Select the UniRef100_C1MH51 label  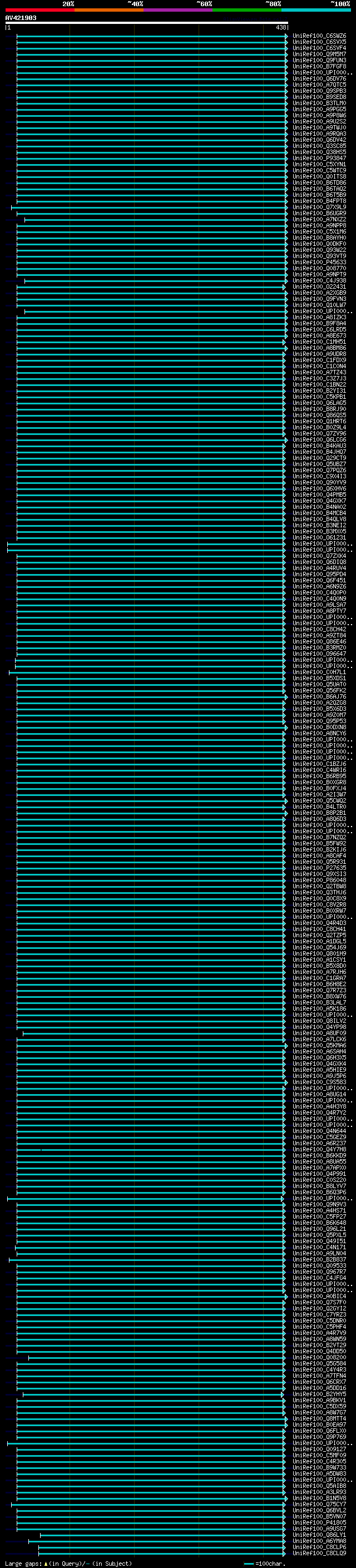click(x=319, y=342)
